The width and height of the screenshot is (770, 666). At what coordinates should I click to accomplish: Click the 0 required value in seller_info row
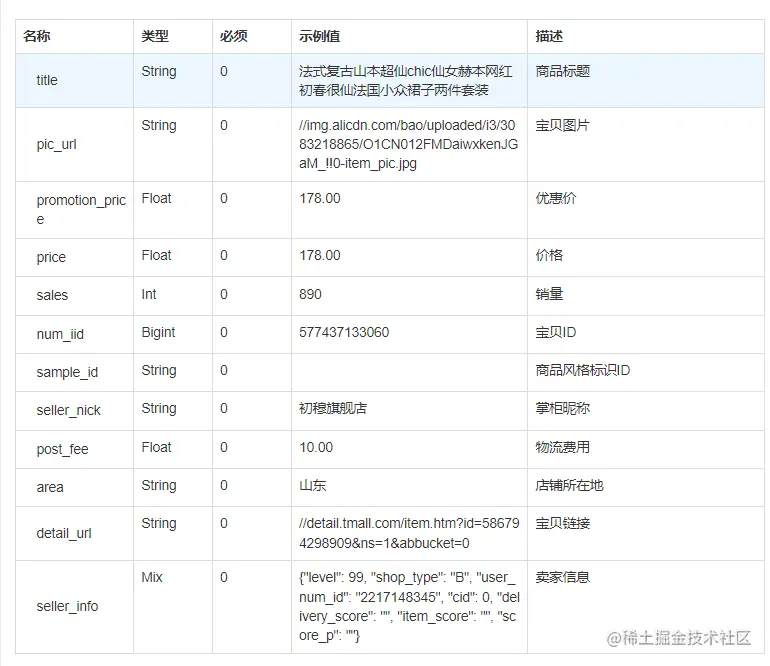click(224, 578)
